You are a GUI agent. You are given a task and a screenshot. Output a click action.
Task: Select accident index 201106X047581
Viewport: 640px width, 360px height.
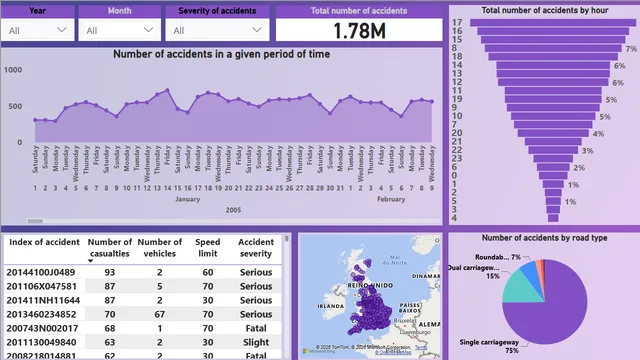tap(42, 286)
